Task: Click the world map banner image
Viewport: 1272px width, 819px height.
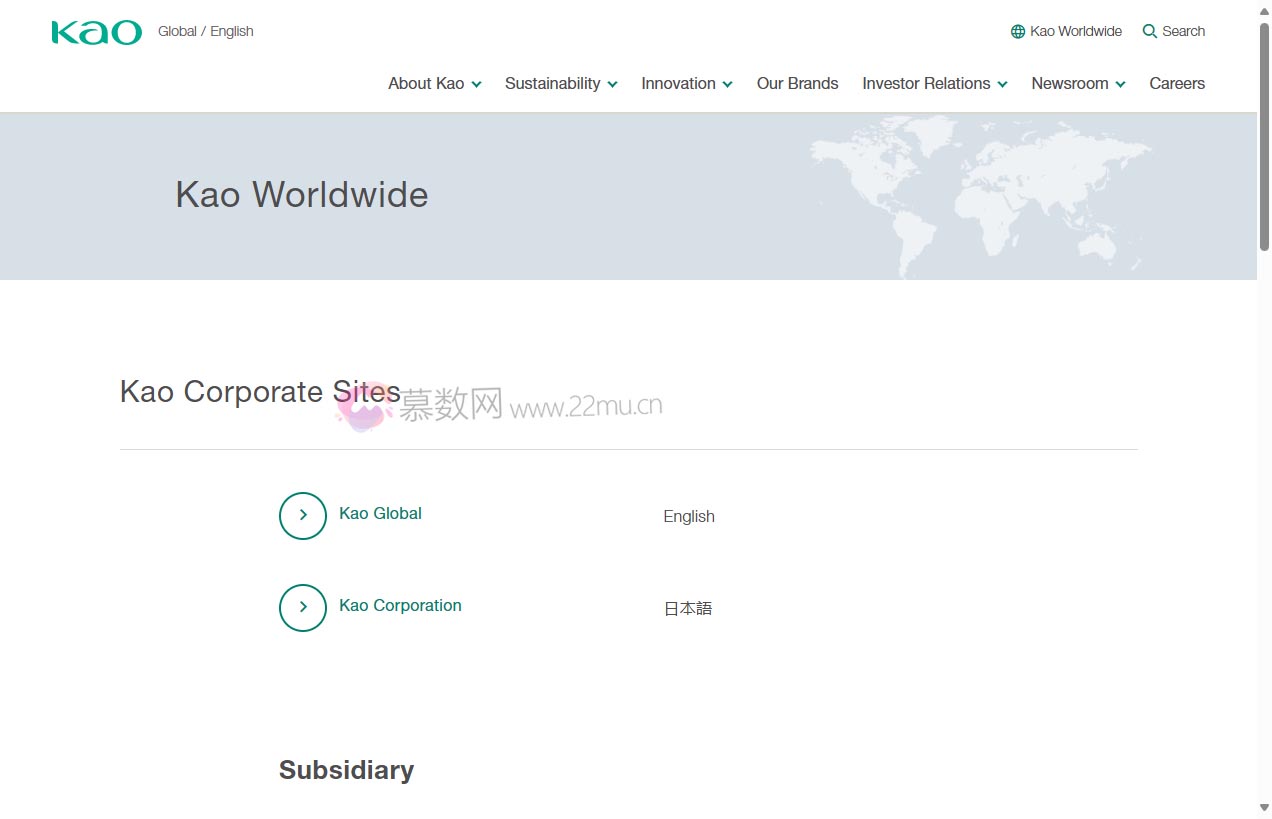Action: (x=980, y=196)
